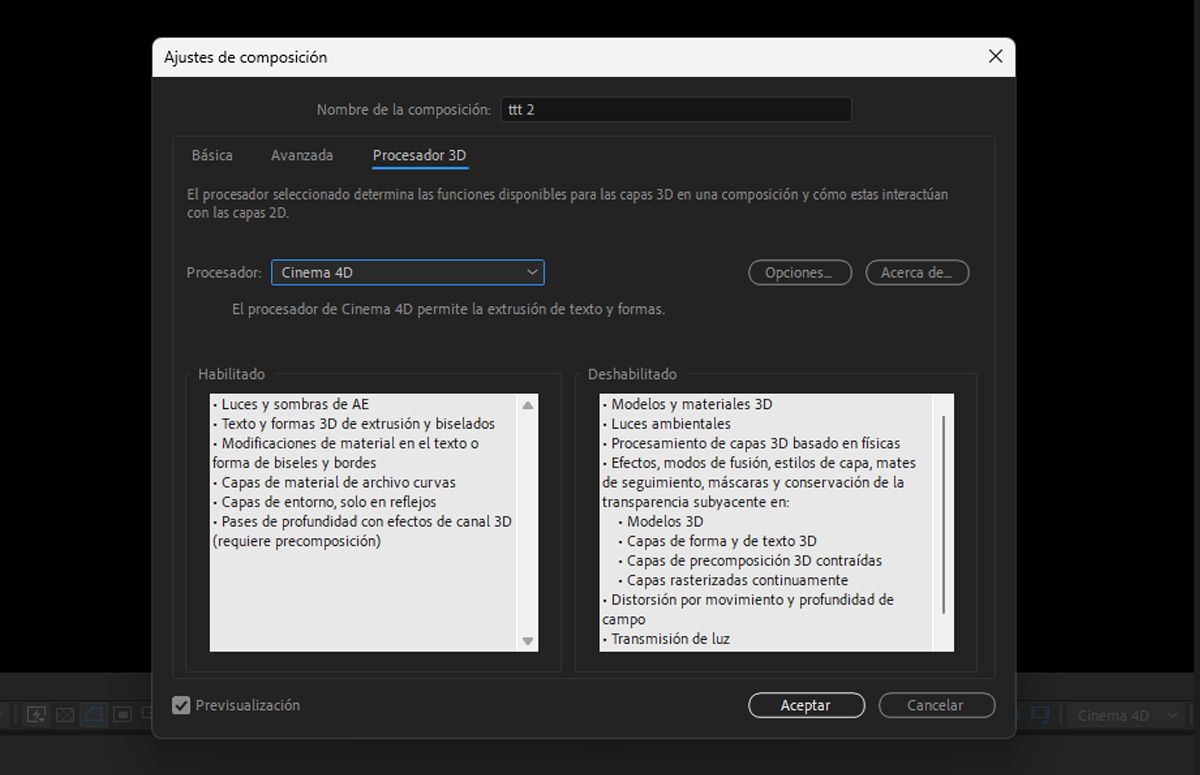This screenshot has width=1200, height=775.
Task: Switch to the Avanzada tab
Action: point(301,155)
